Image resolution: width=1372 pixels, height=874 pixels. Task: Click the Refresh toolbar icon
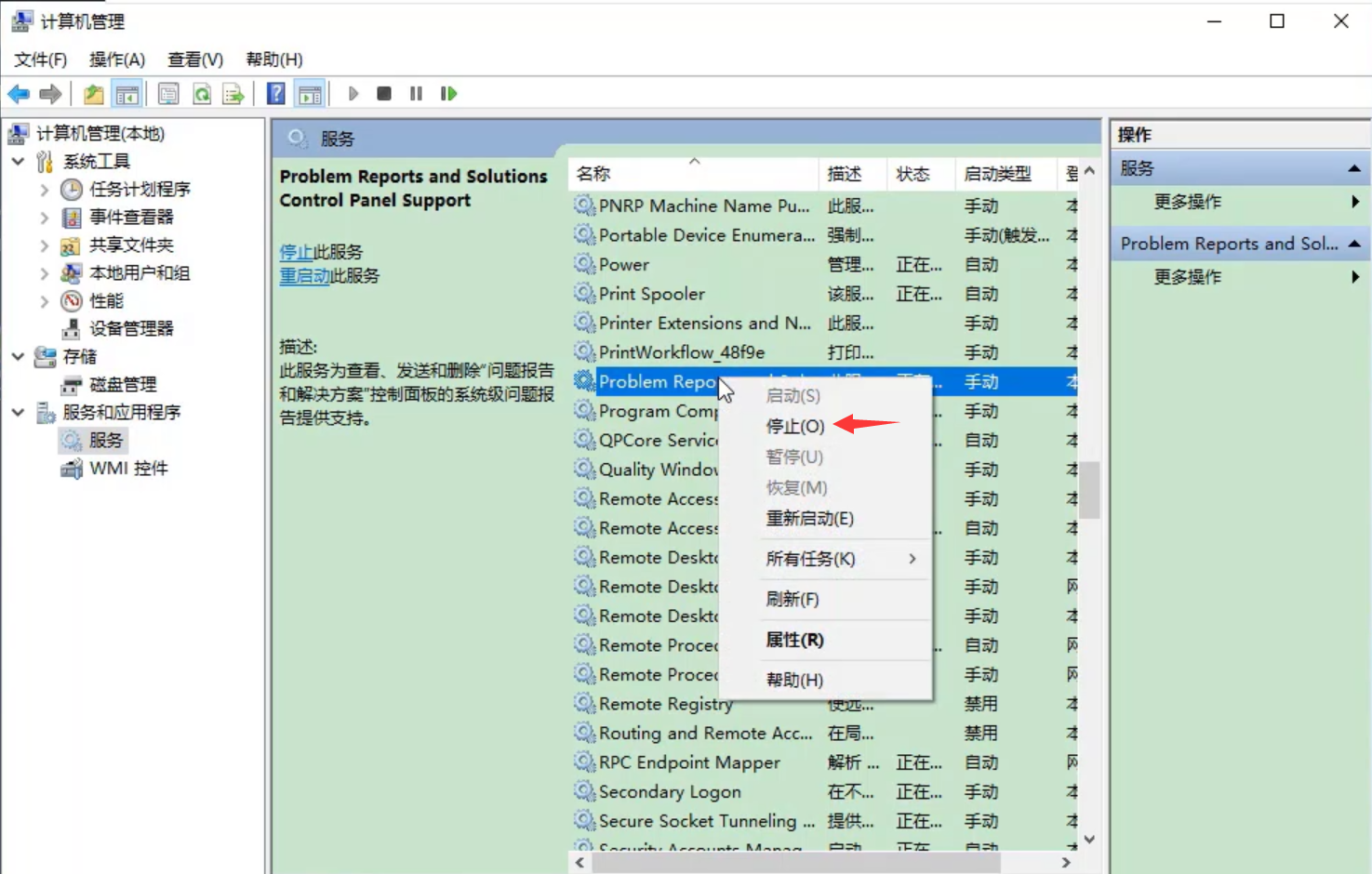coord(201,94)
